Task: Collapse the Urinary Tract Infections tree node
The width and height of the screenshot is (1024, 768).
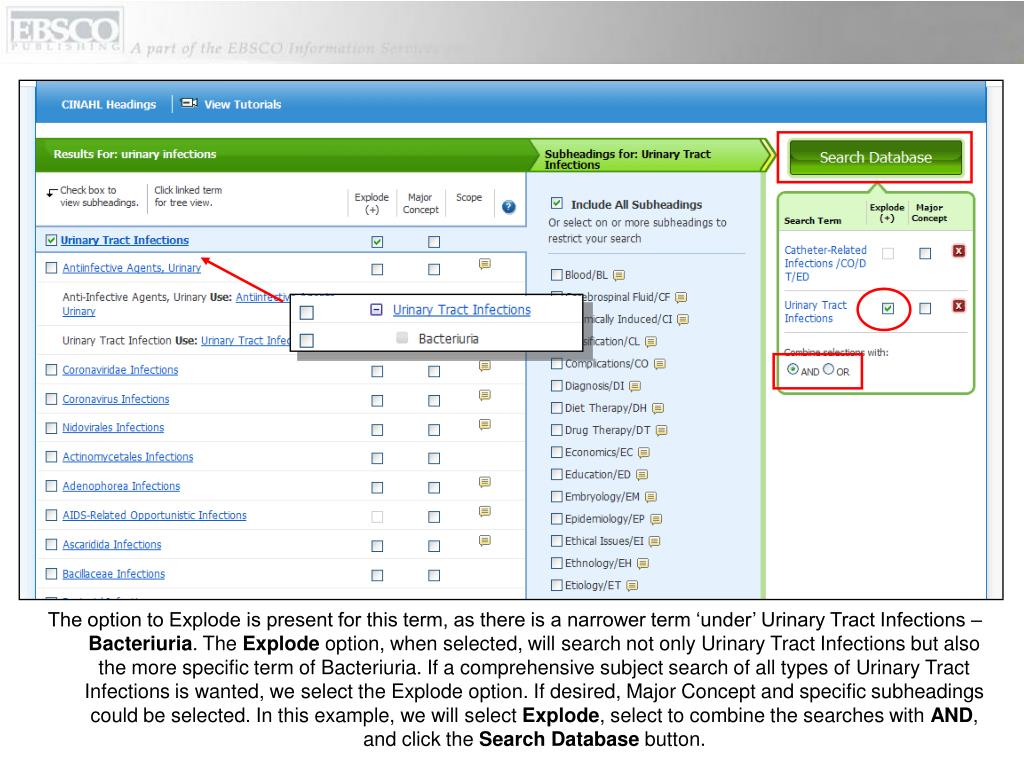Action: coord(376,310)
